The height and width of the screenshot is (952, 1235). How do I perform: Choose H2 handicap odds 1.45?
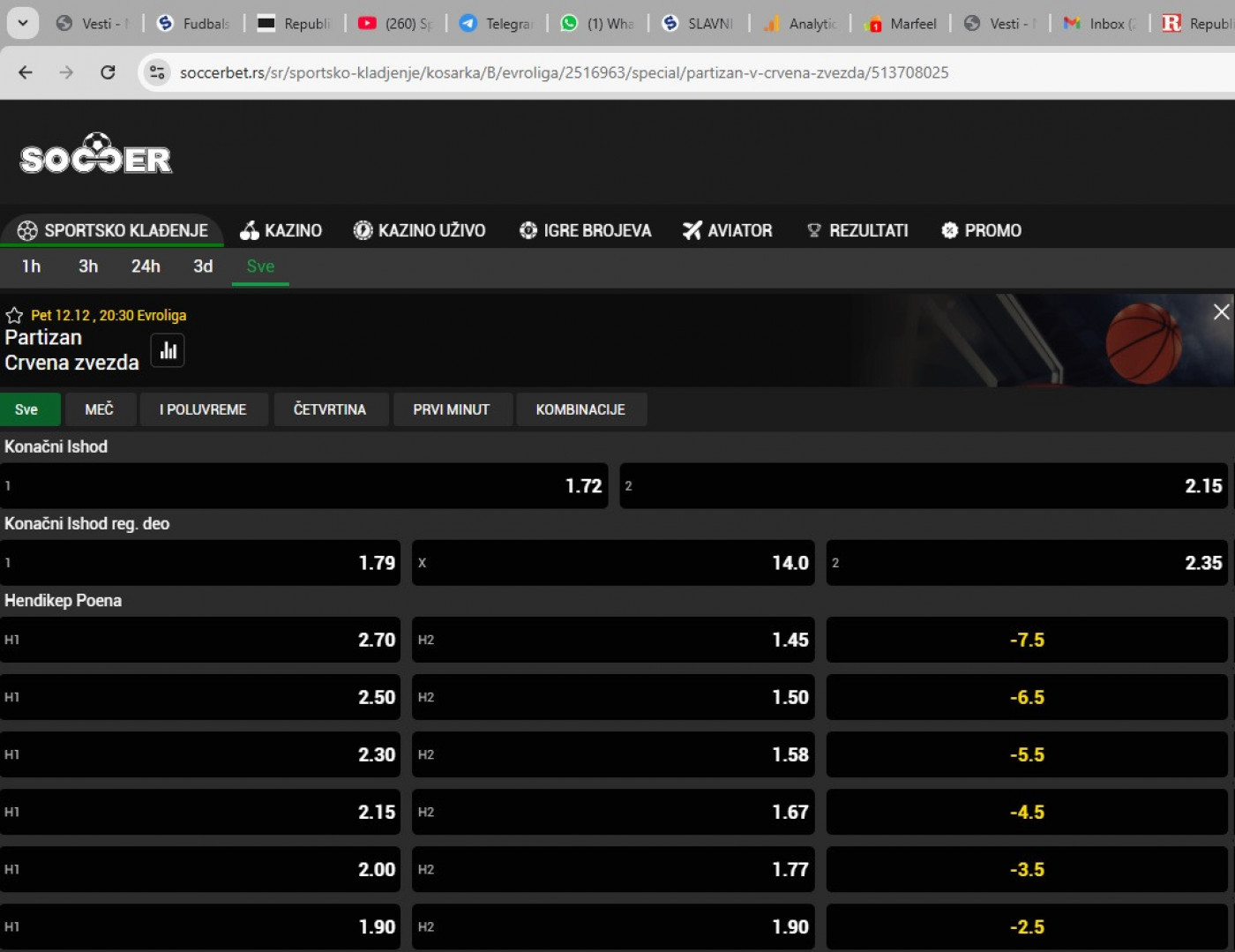[x=613, y=640]
